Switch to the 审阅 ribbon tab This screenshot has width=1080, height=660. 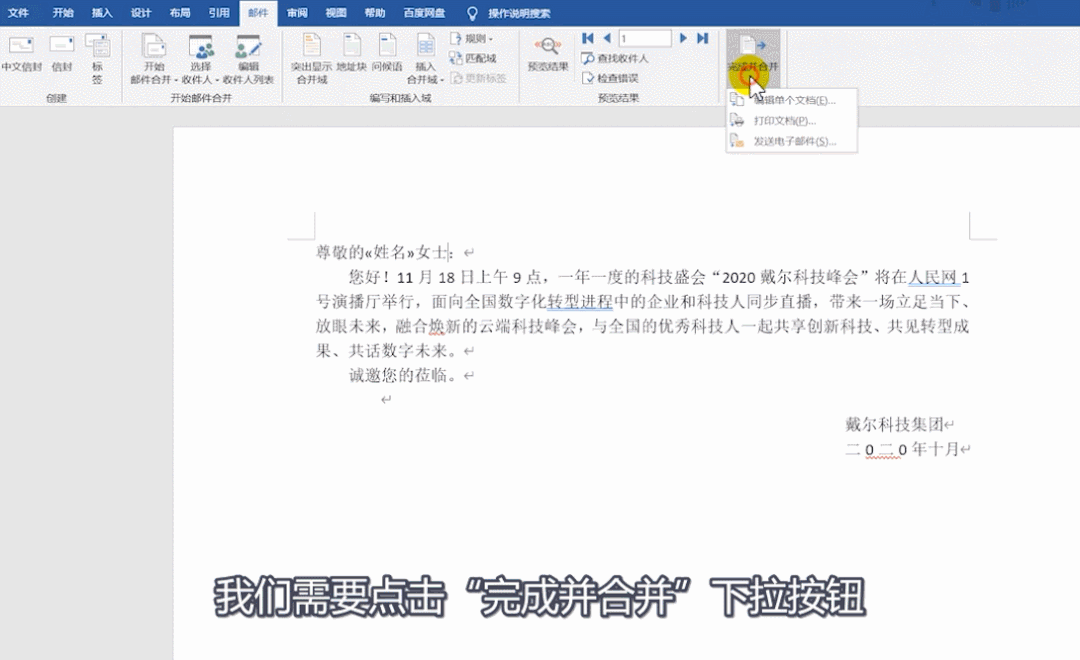pyautogui.click(x=297, y=13)
